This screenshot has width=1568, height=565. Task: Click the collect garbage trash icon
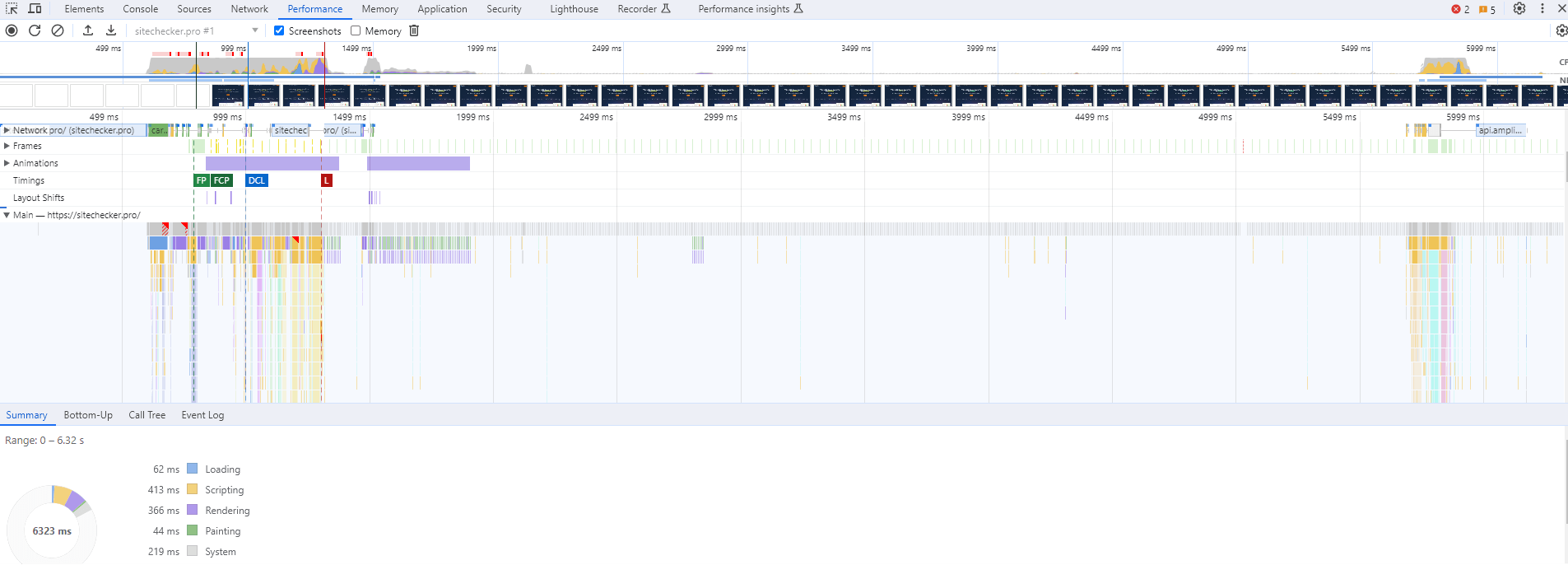pyautogui.click(x=414, y=30)
